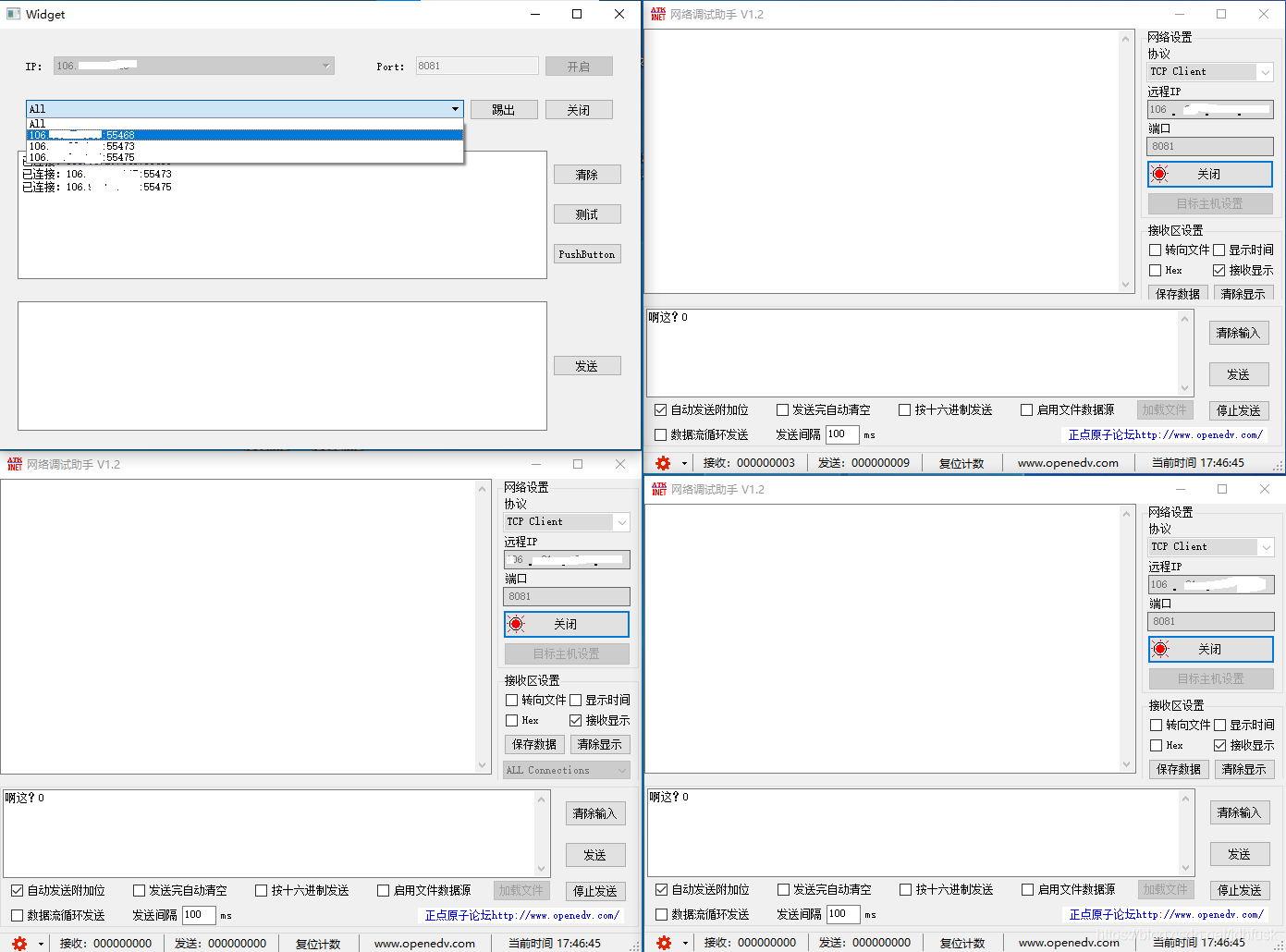1286x952 pixels.
Task: Click the message input area in Widget
Action: pyautogui.click(x=282, y=366)
